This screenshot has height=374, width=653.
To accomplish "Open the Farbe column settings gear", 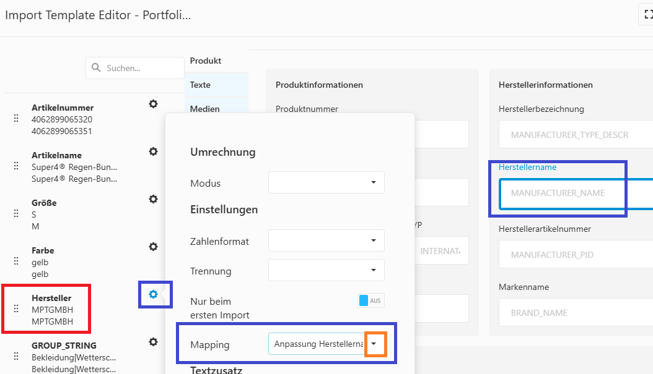I will [153, 247].
